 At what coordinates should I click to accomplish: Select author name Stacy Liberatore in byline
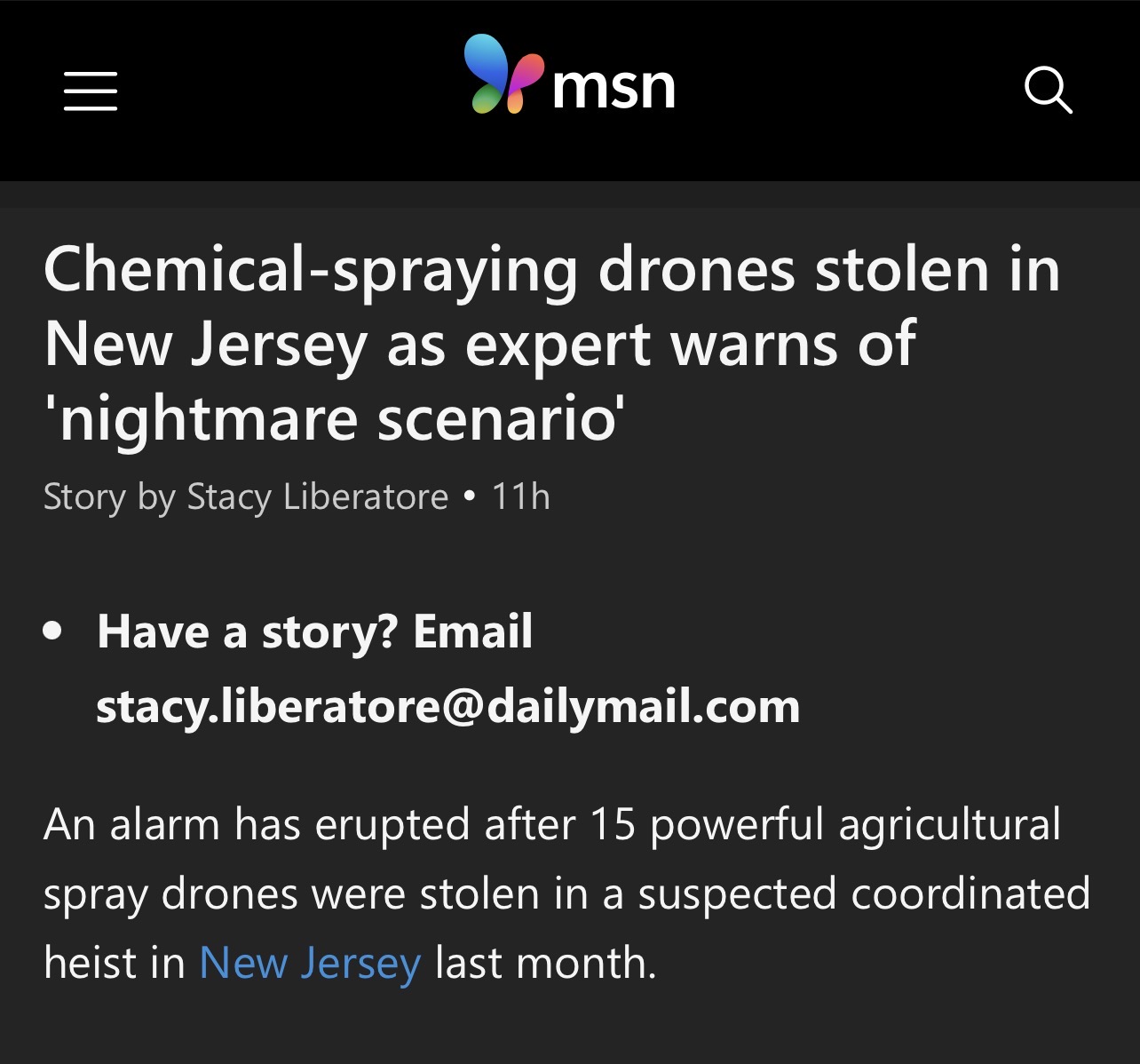tap(317, 496)
